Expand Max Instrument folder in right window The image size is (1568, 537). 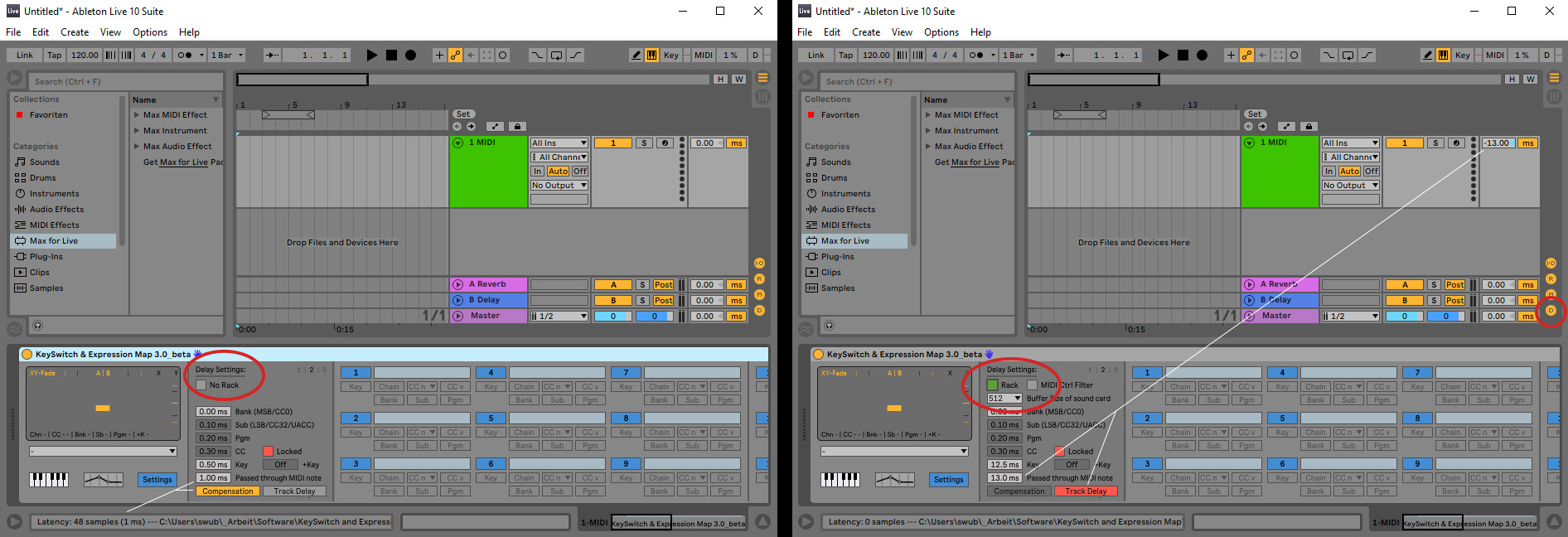[x=928, y=131]
